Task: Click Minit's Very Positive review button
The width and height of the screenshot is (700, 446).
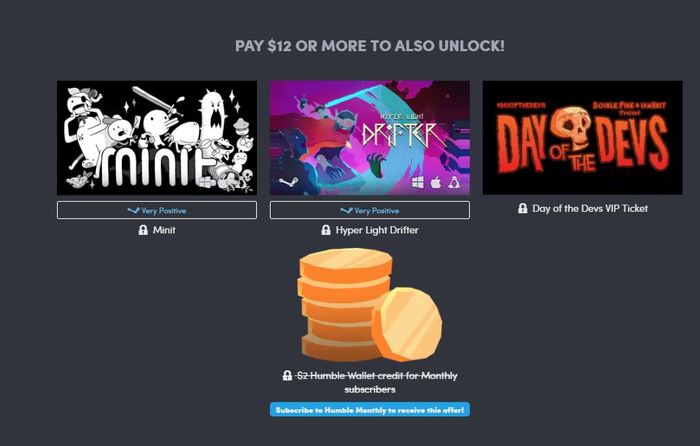Action: pos(157,210)
